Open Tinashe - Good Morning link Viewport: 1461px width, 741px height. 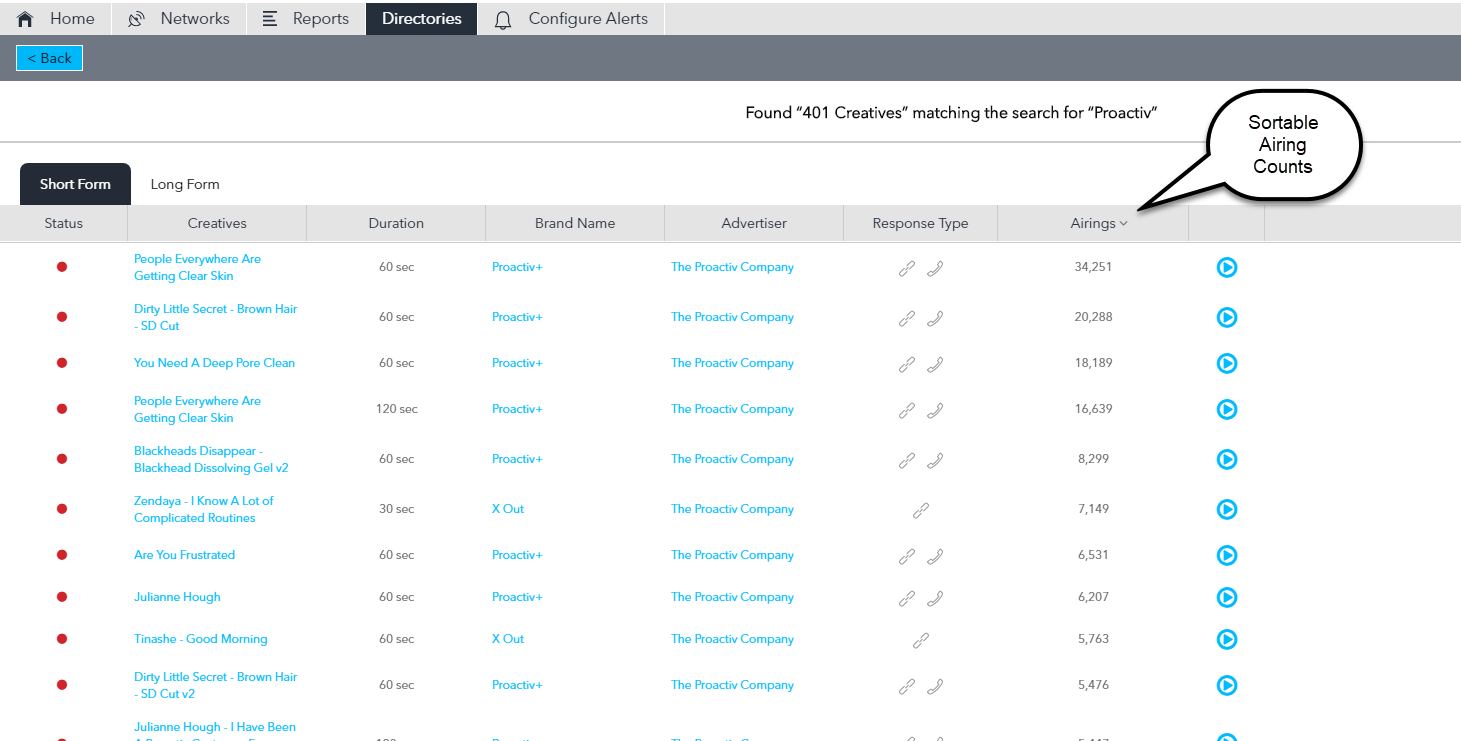[x=201, y=639]
